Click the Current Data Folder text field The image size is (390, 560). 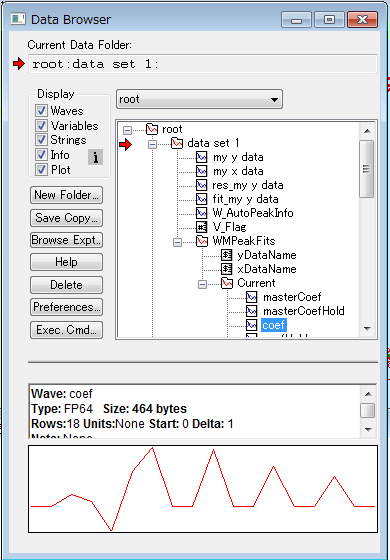coord(202,64)
